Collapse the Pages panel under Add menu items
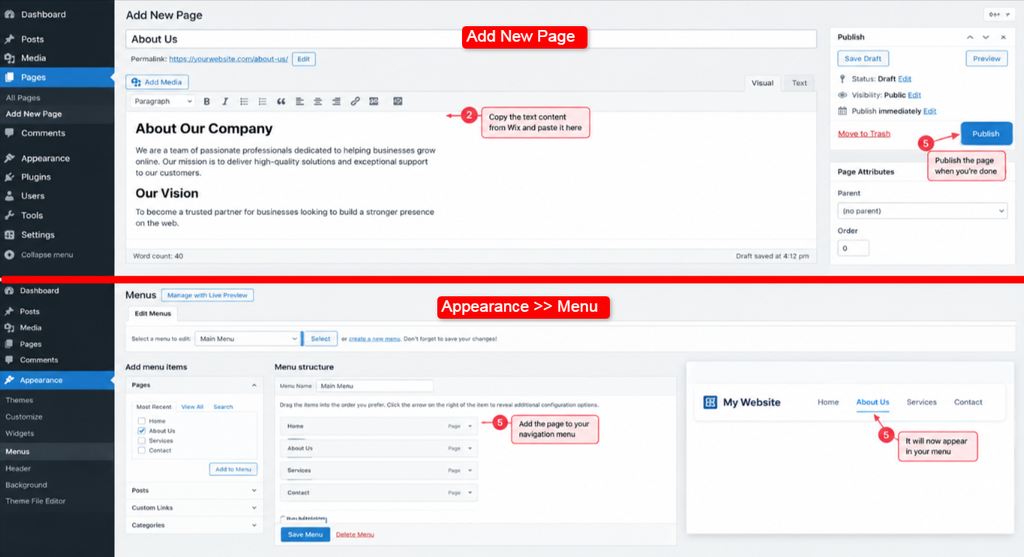Image resolution: width=1024 pixels, height=557 pixels. pyautogui.click(x=254, y=385)
